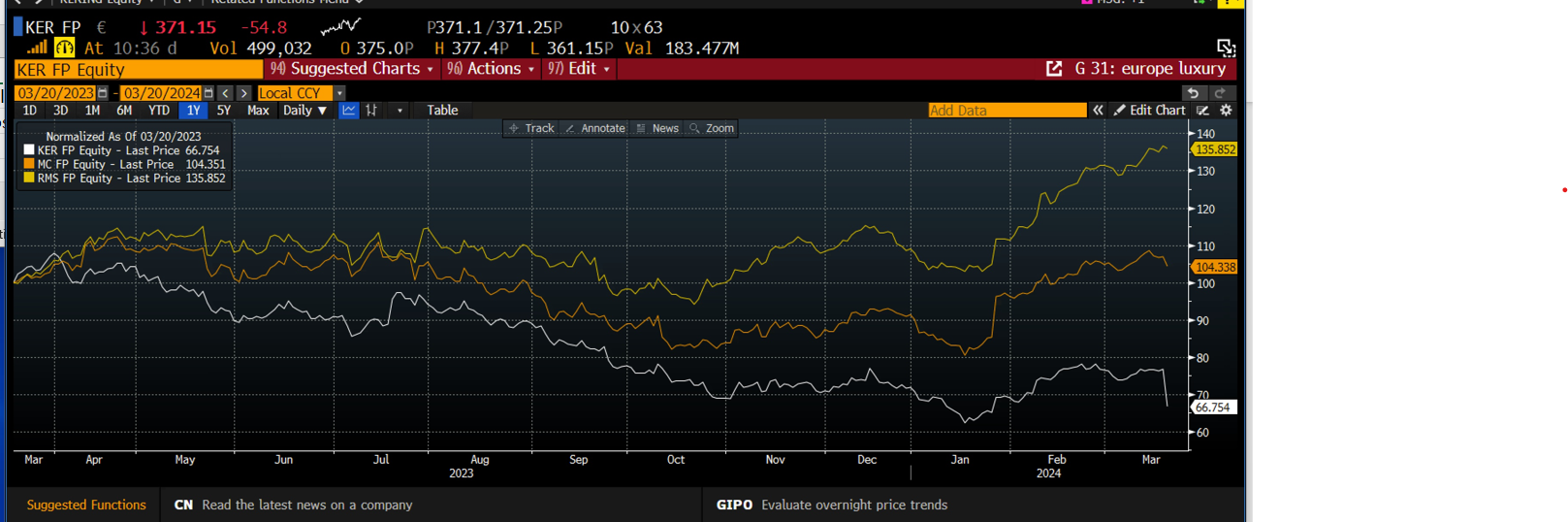1568x522 pixels.
Task: Select the 5Y time range
Action: coord(224,111)
